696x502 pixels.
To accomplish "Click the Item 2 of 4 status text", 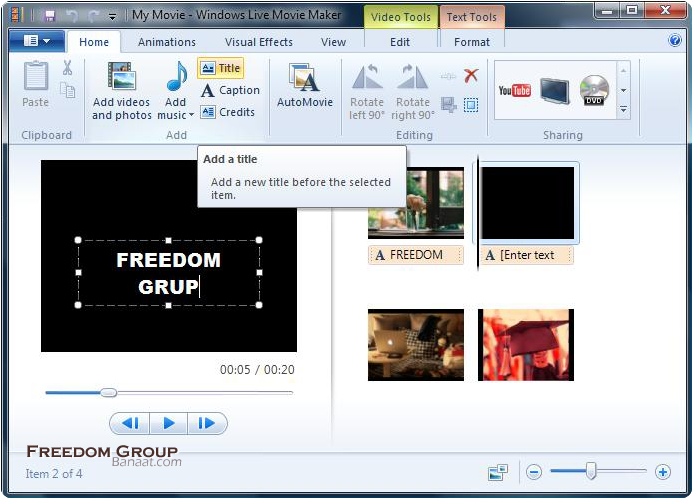I will (x=54, y=474).
